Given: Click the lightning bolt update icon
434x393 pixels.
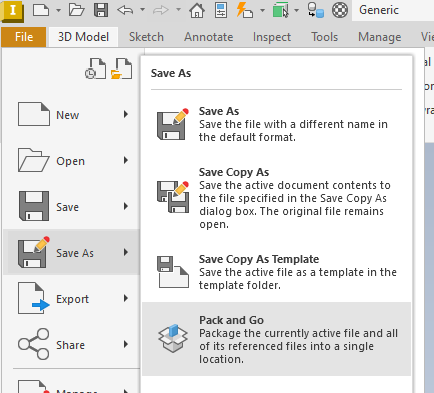Looking at the screenshot, I should point(244,10).
